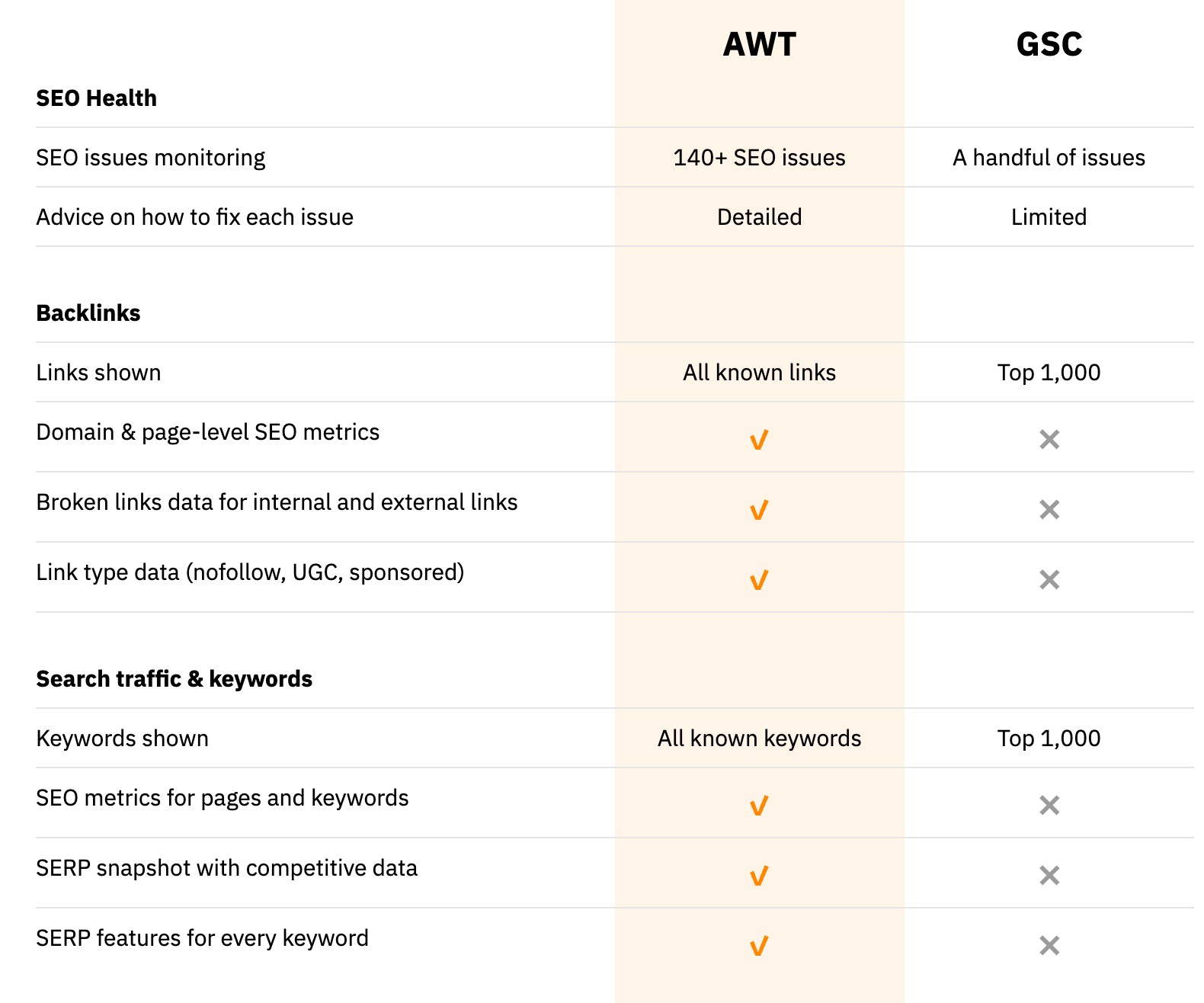Viewport: 1204px width, 1003px height.
Task: Click the GSC cross for Domain & page-level SEO metrics
Action: click(x=1049, y=439)
